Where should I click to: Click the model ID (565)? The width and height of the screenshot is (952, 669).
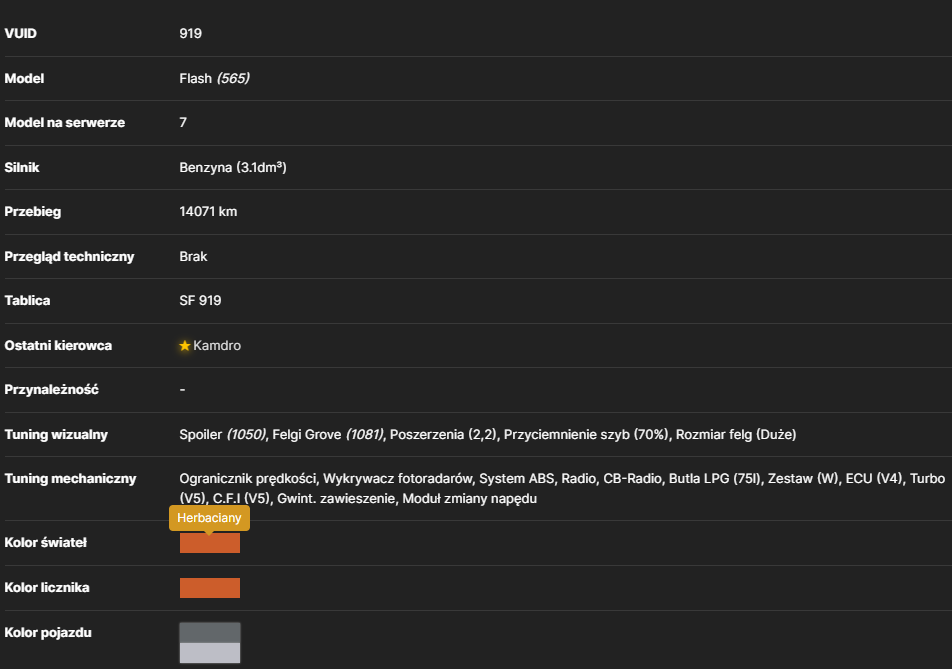click(233, 78)
